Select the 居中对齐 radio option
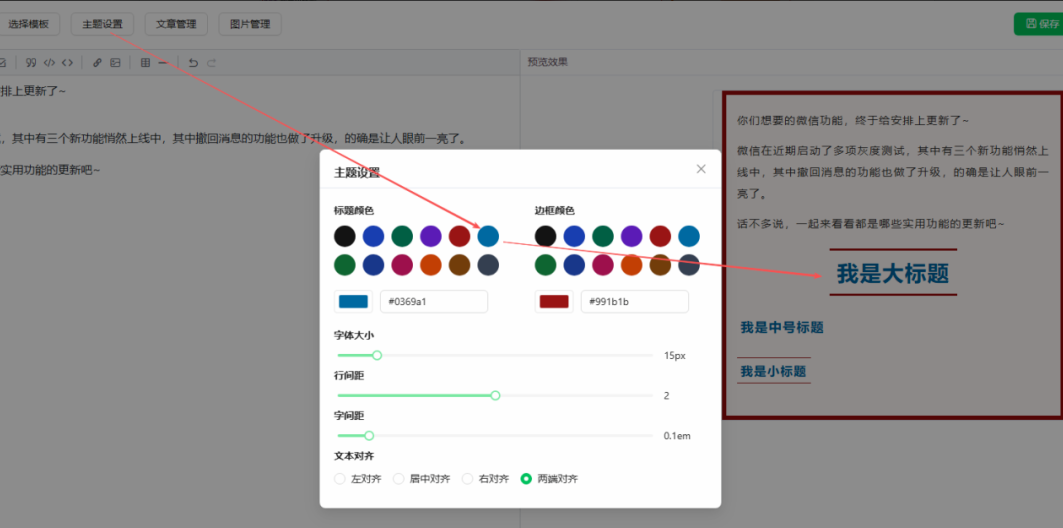The height and width of the screenshot is (528, 1063). (398, 479)
